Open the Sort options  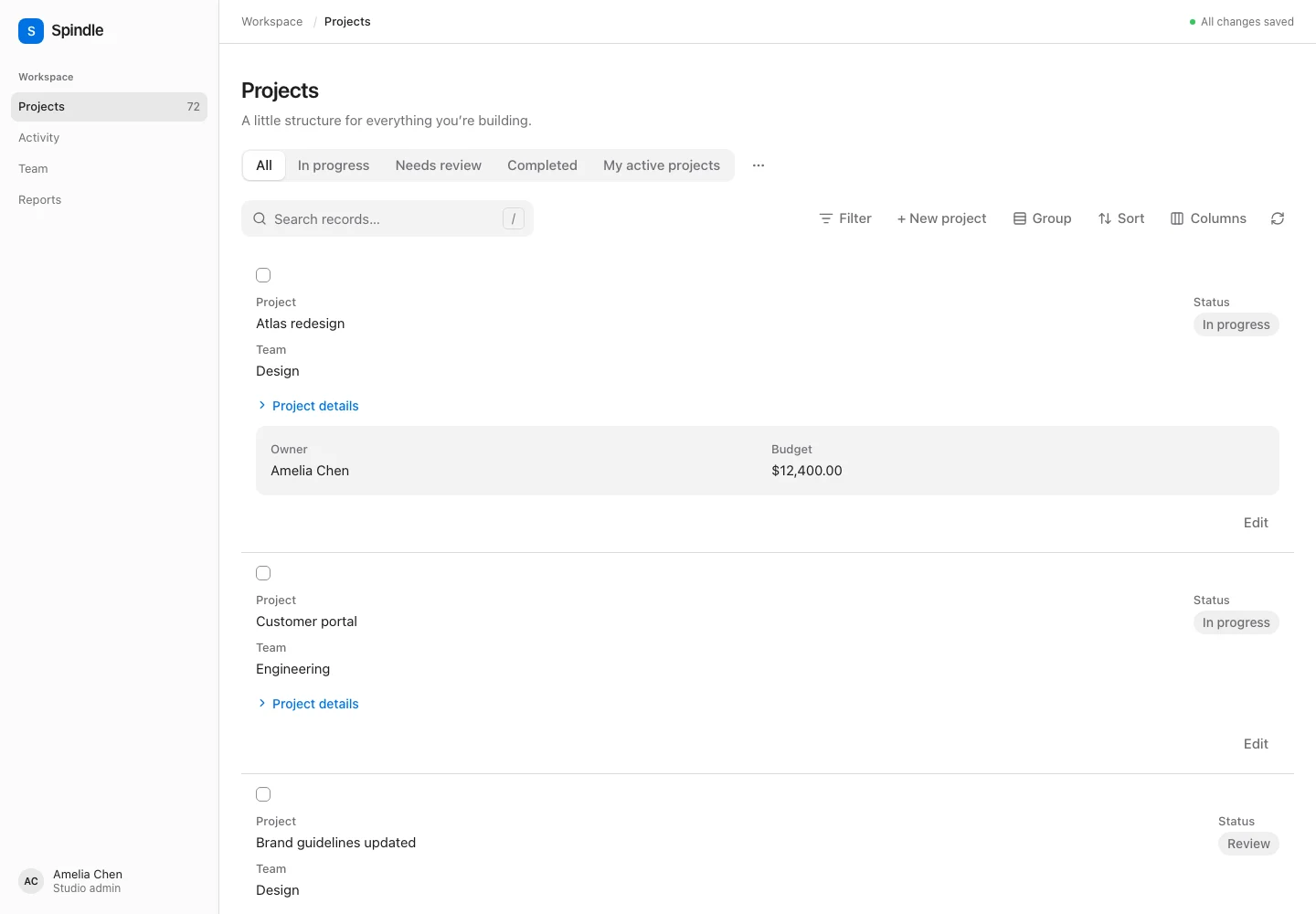[x=1121, y=218]
